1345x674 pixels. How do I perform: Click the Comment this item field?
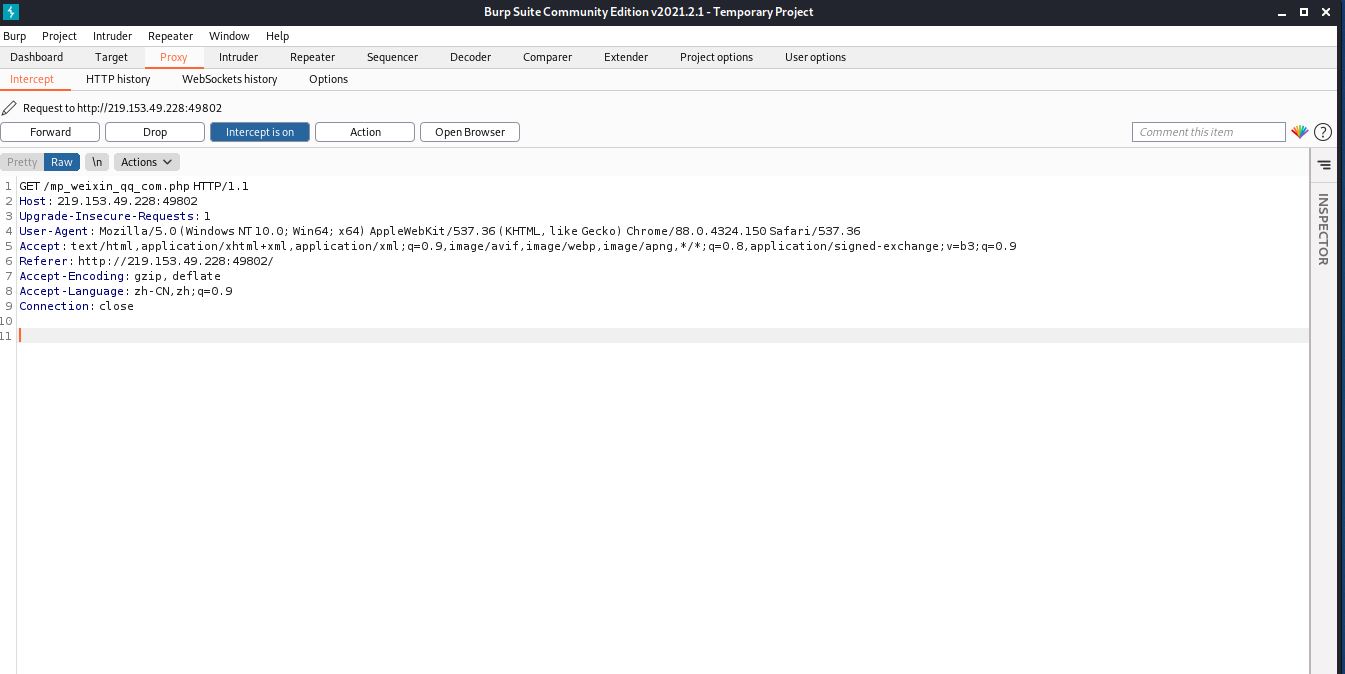click(x=1207, y=131)
